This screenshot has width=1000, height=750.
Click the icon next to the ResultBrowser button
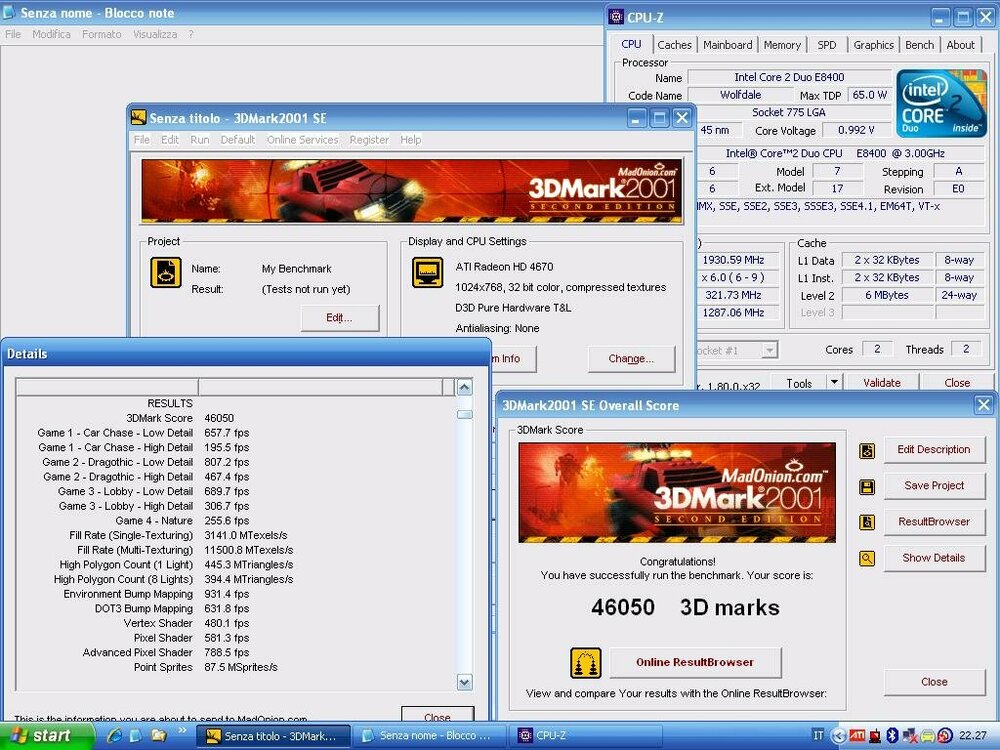(866, 521)
